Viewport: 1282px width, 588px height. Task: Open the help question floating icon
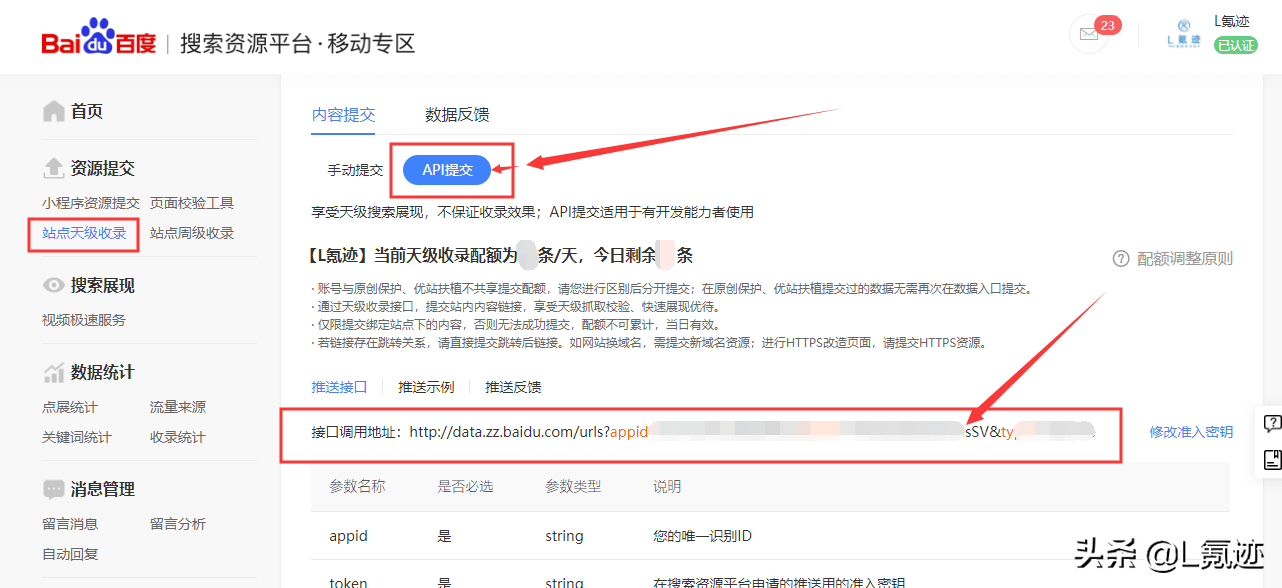pos(1272,423)
